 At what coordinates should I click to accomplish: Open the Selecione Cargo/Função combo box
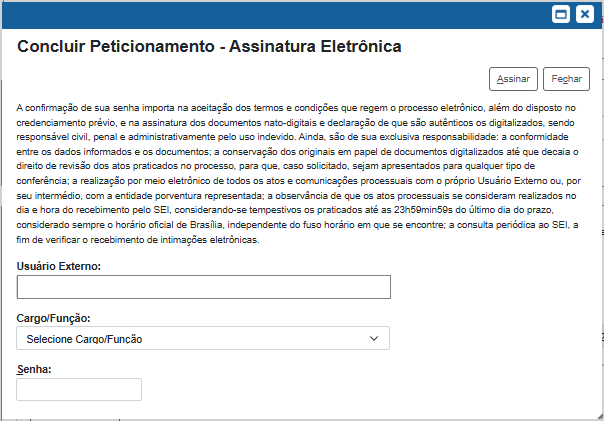[203, 338]
